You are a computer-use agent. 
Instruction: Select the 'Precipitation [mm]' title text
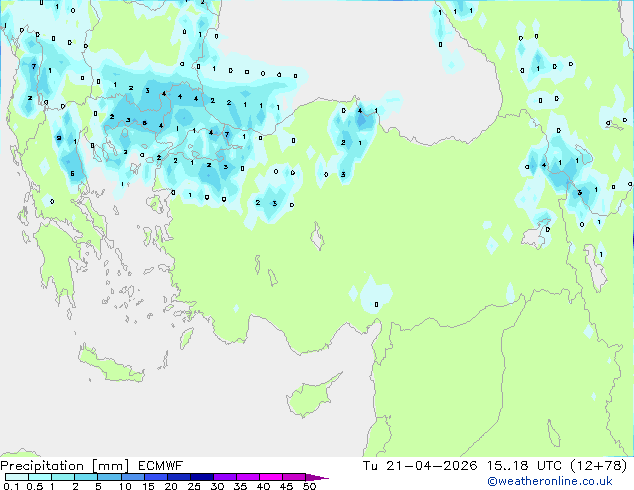(x=64, y=466)
